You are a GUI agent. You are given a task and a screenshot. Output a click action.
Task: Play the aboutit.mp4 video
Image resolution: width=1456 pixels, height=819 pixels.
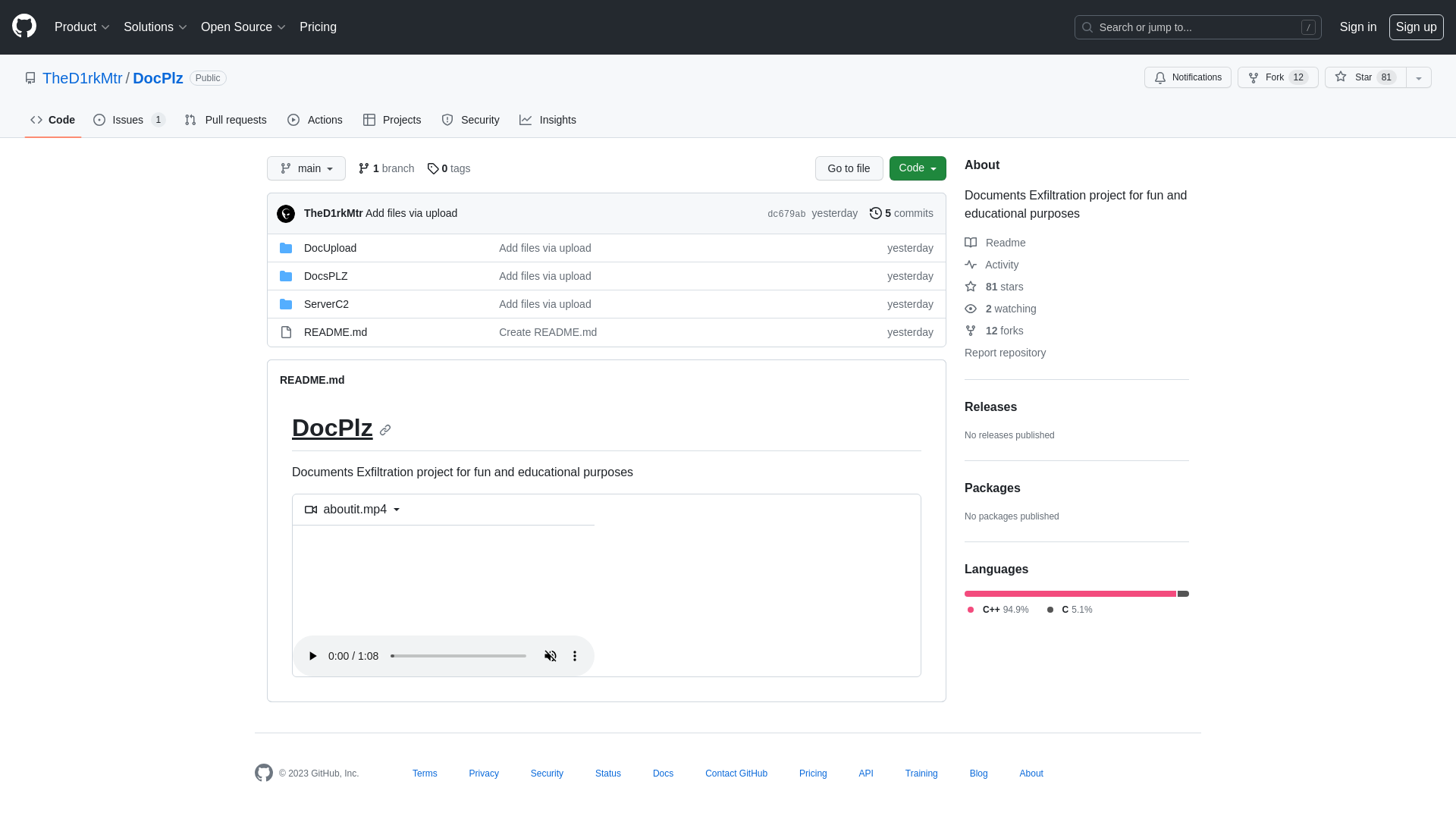(312, 656)
